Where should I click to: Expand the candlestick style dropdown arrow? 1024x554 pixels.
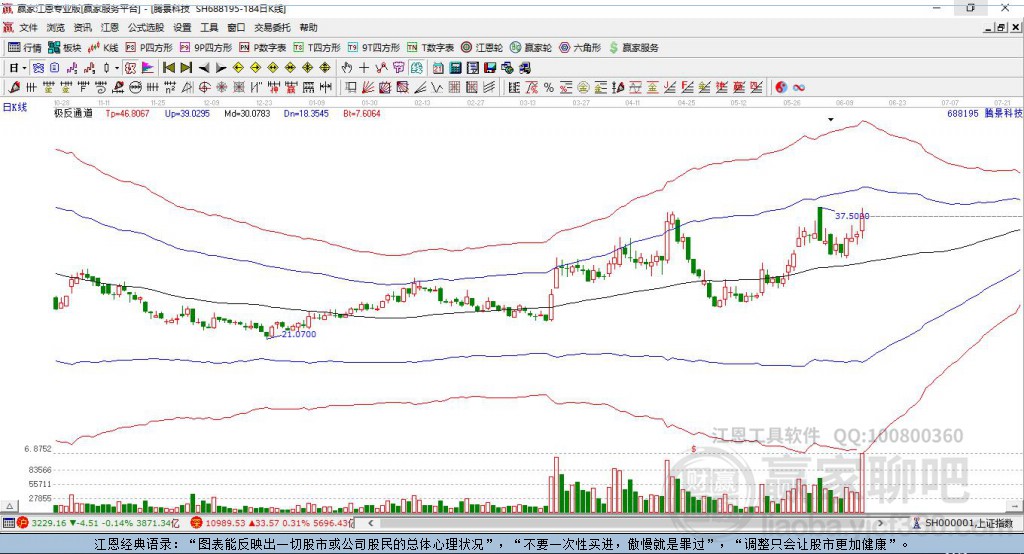pyautogui.click(x=116, y=68)
